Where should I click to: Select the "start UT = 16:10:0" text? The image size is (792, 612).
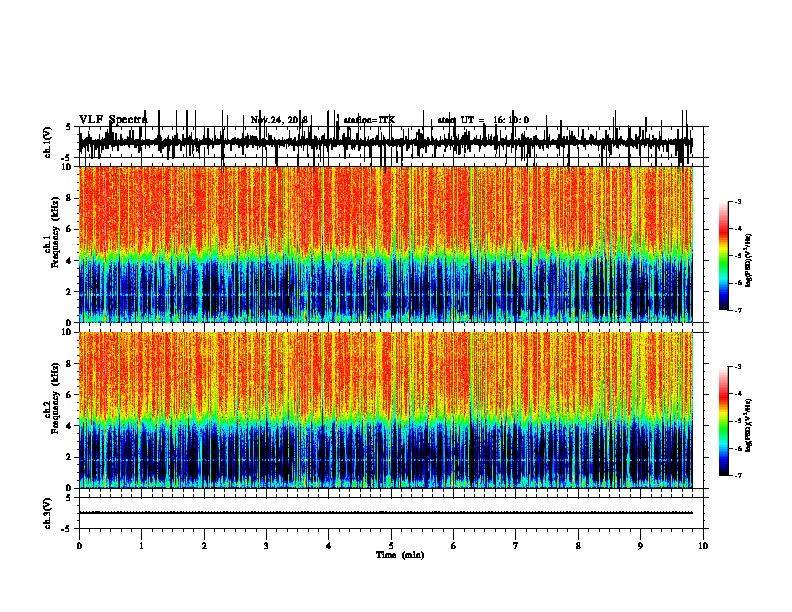click(x=483, y=120)
